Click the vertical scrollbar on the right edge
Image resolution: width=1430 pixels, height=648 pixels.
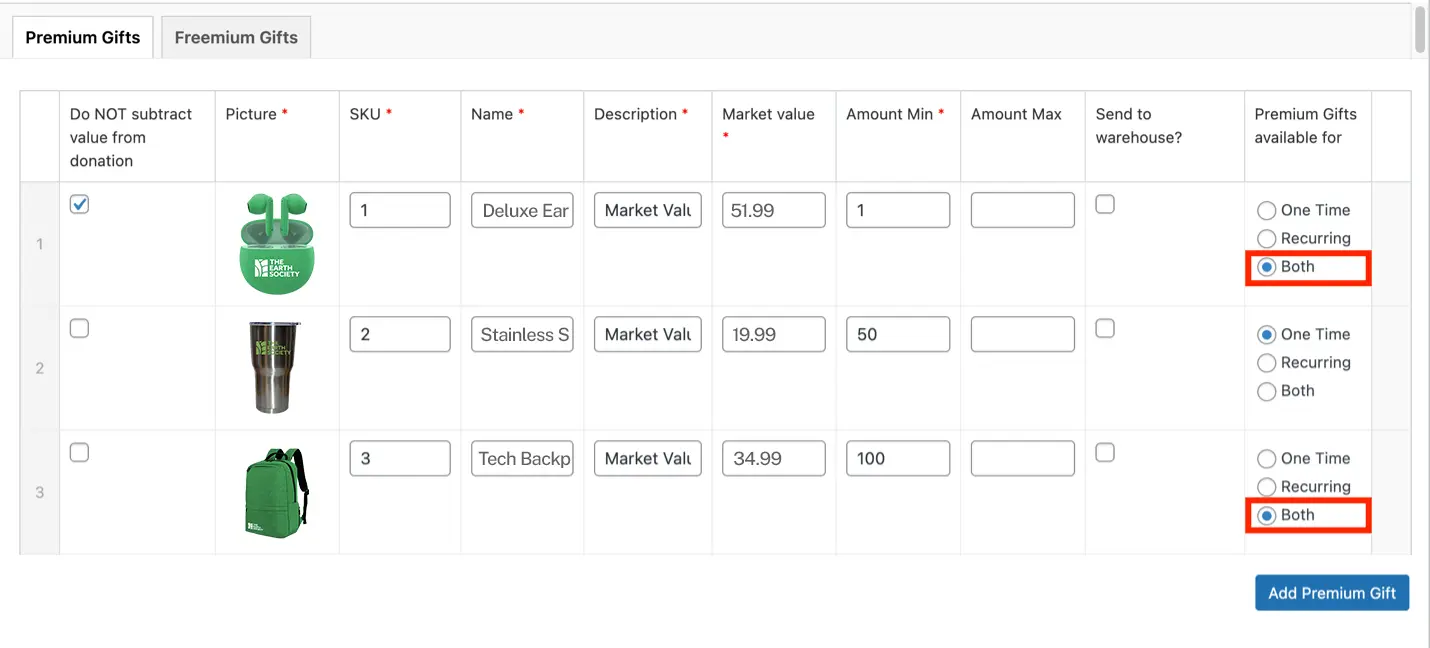1420,30
